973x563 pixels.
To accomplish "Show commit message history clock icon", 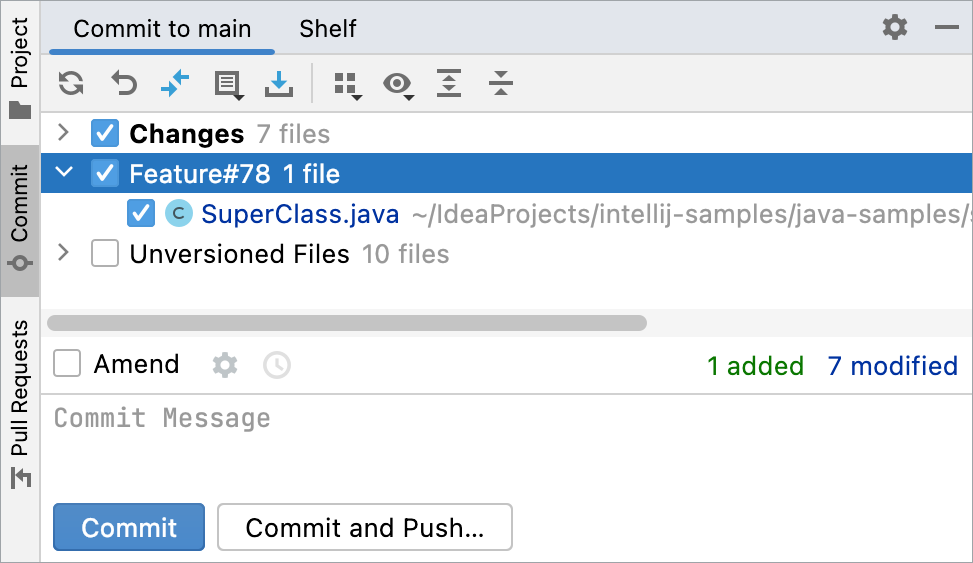I will point(277,365).
